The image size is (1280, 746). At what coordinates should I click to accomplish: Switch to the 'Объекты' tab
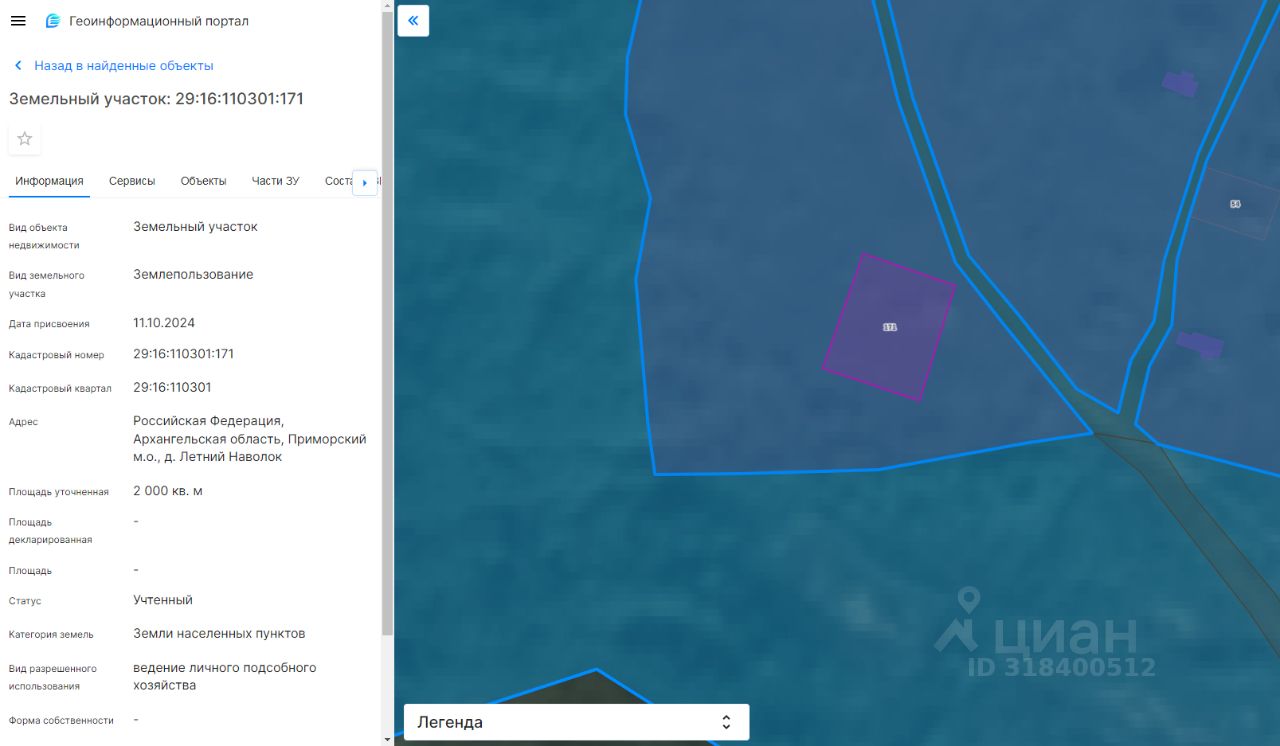click(x=203, y=181)
